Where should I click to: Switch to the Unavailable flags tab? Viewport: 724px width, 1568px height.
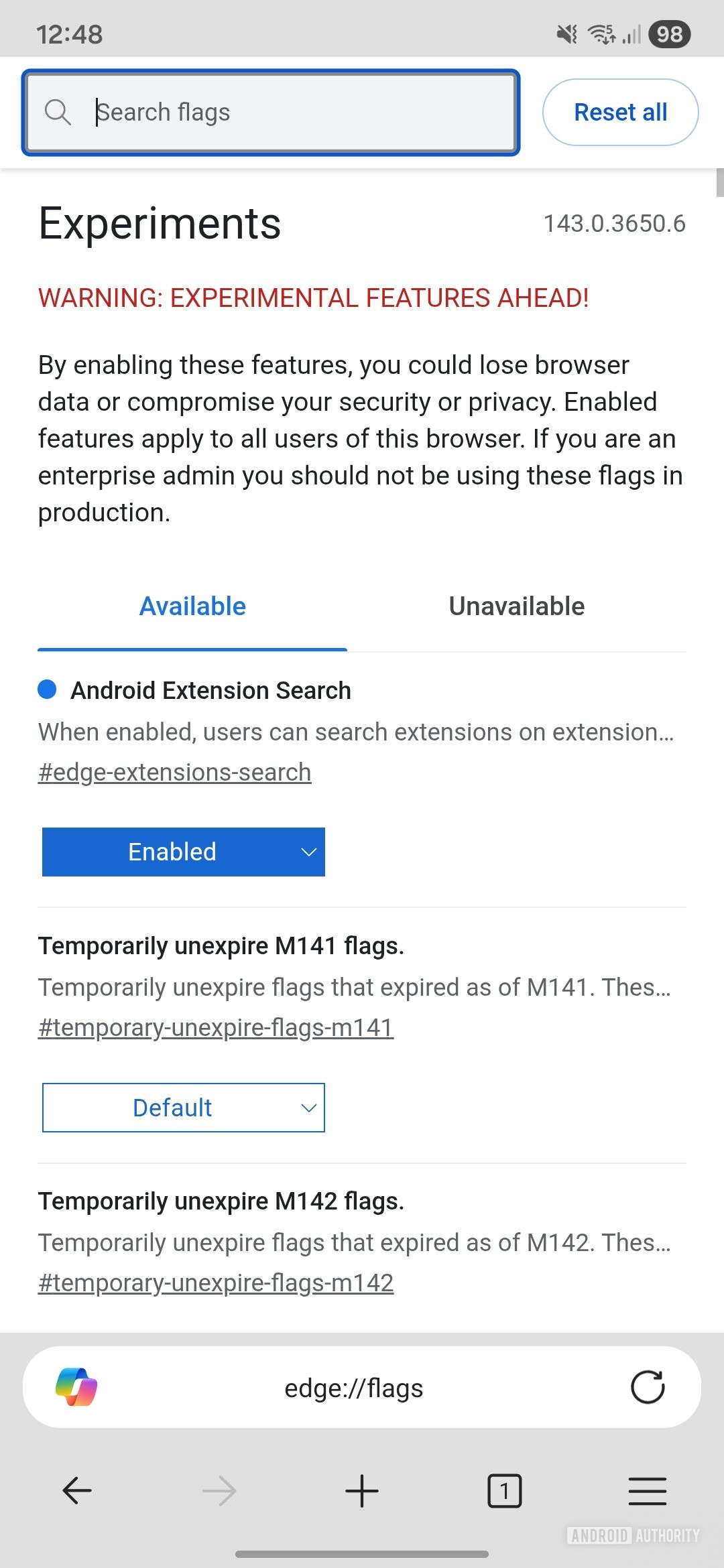point(516,606)
